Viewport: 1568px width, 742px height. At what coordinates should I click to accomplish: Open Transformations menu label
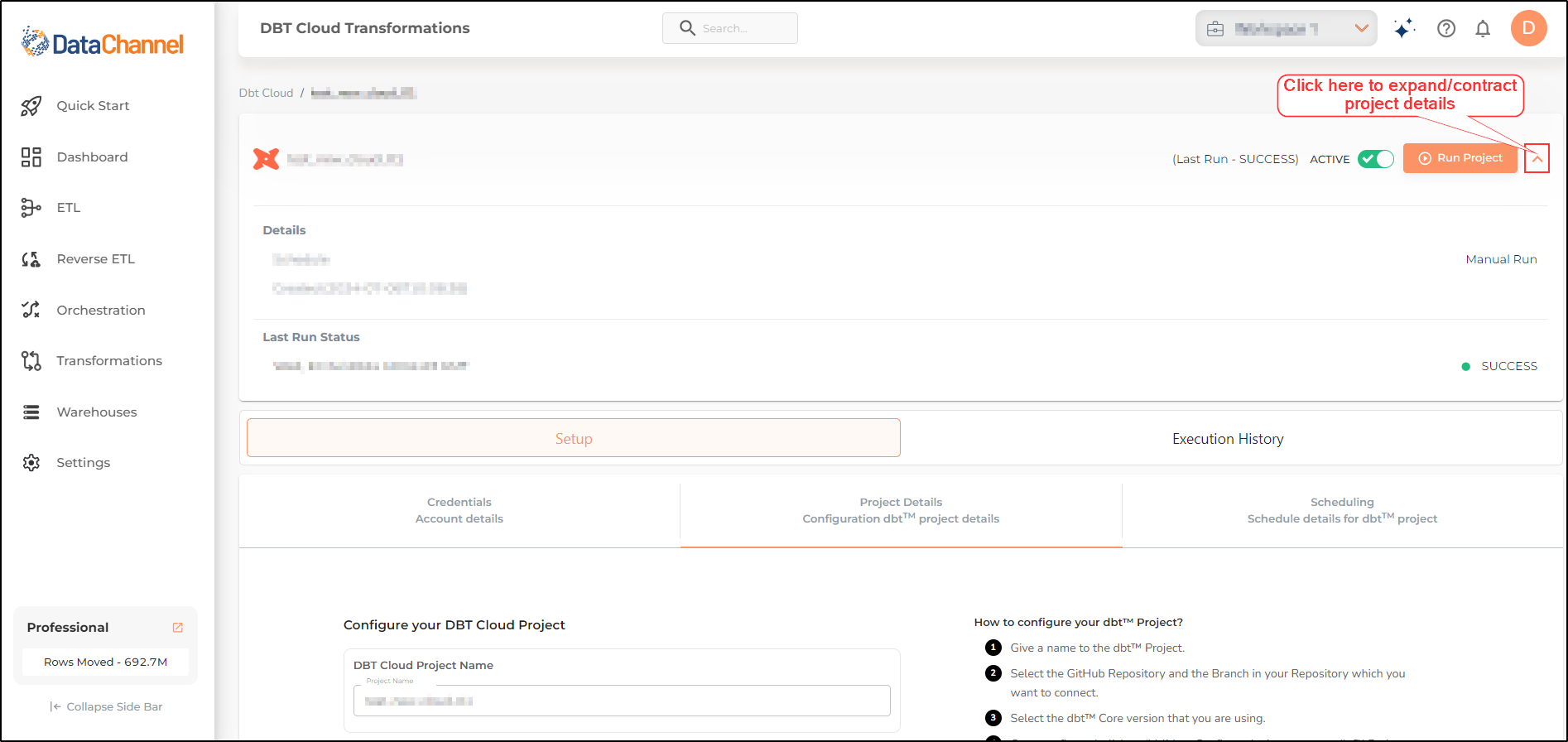click(x=109, y=361)
